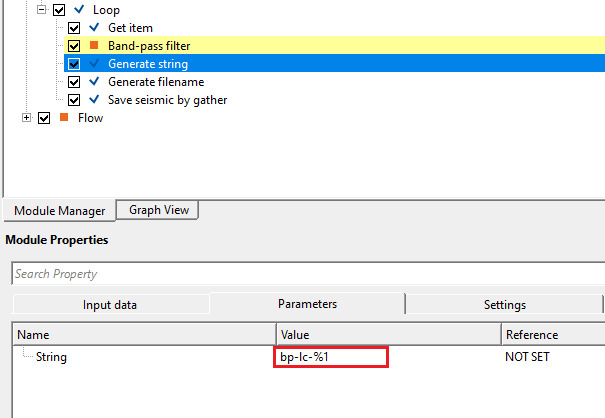The width and height of the screenshot is (605, 418).
Task: Toggle the Loop checkbox
Action: [59, 10]
